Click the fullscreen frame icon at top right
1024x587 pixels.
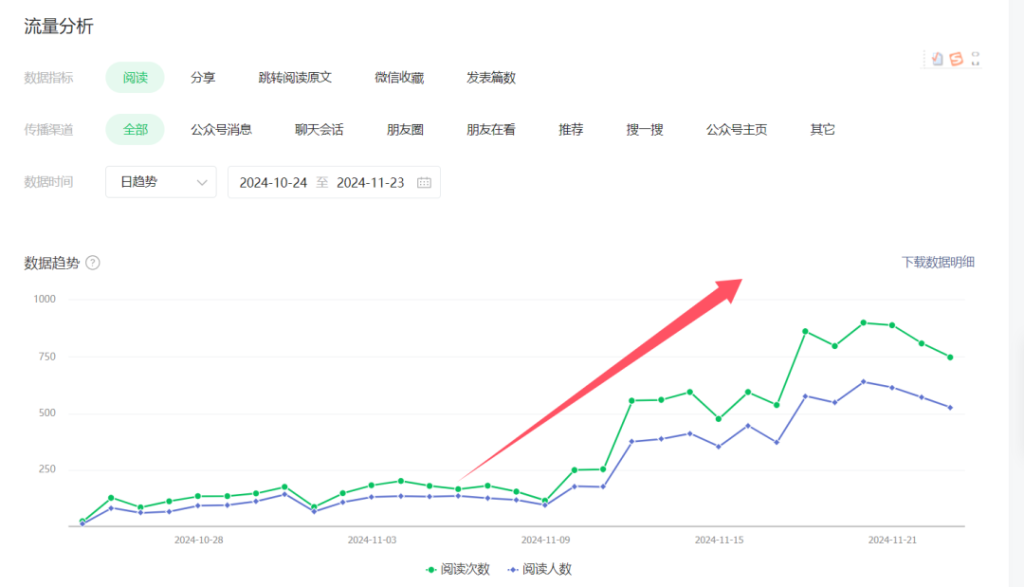pyautogui.click(x=976, y=59)
